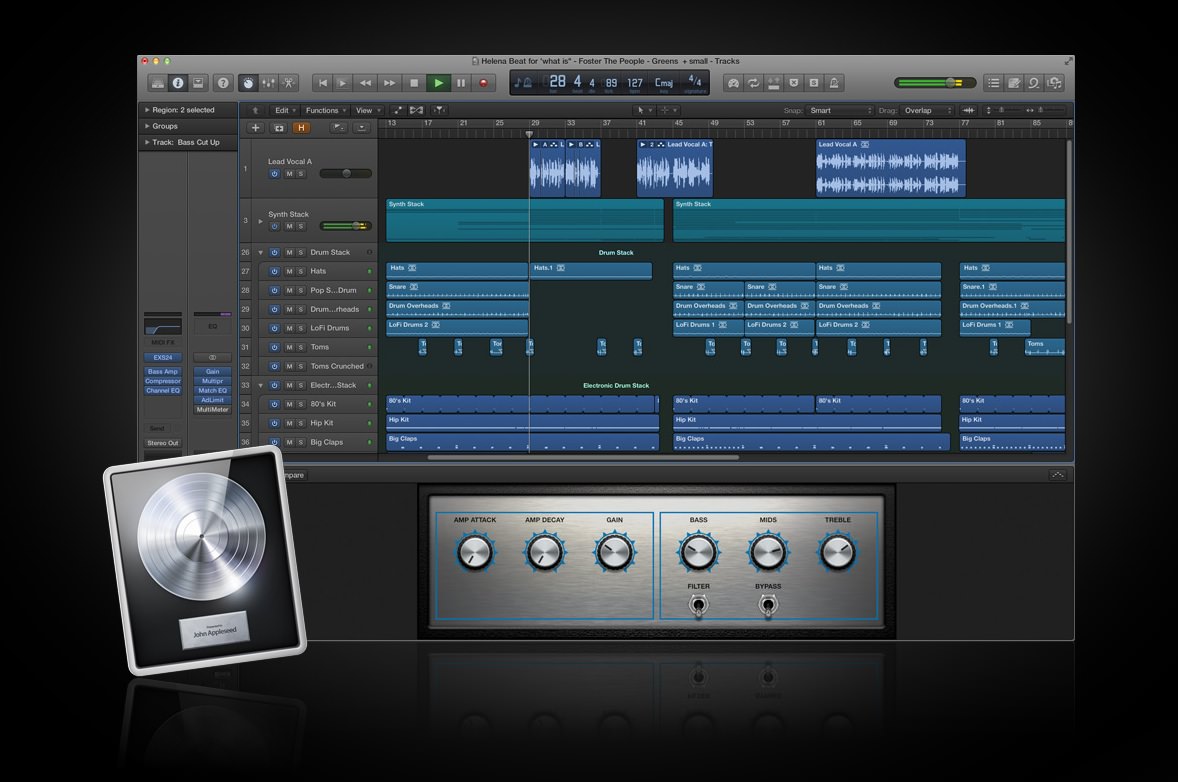Turn off power for Toms track
This screenshot has width=1178, height=782.
[x=274, y=347]
